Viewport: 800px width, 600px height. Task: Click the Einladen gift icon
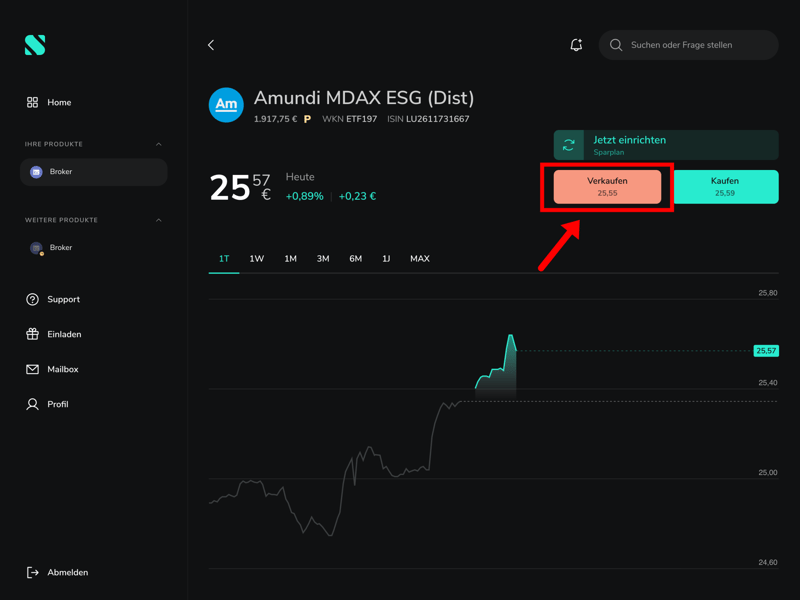[x=32, y=334]
